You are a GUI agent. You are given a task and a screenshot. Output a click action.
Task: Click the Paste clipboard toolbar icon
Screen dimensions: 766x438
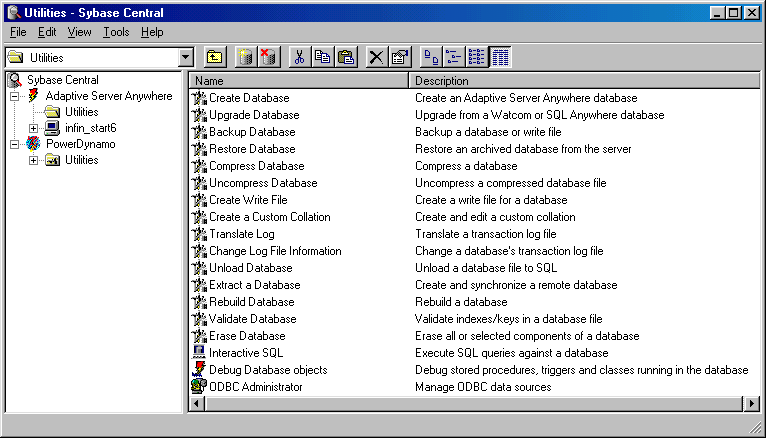point(346,57)
